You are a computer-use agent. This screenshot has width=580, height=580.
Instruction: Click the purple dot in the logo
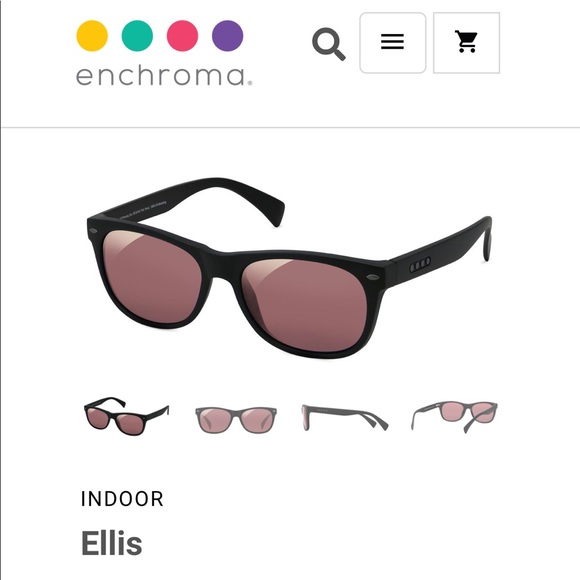pos(227,36)
